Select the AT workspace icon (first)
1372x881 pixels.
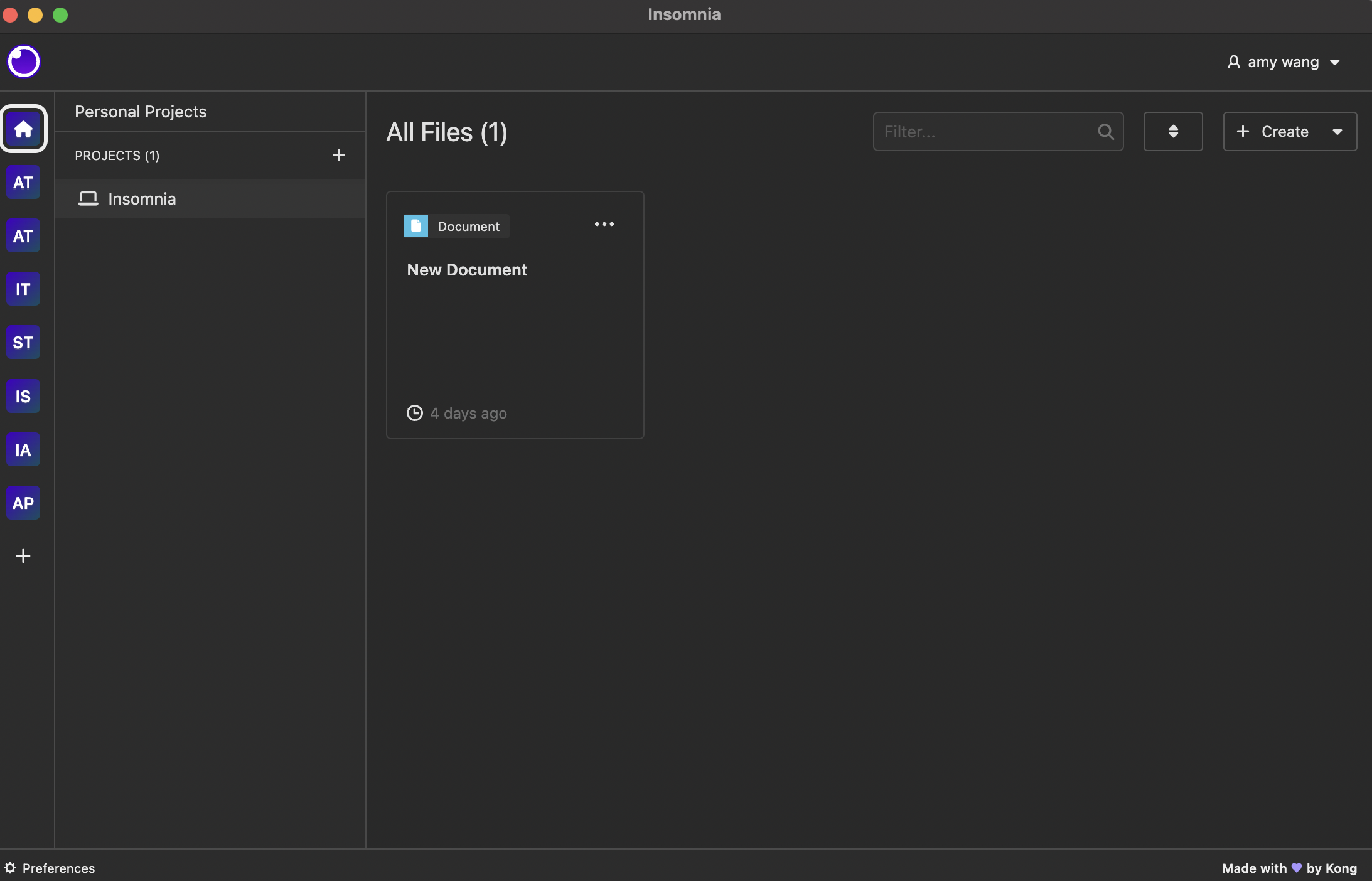(23, 182)
